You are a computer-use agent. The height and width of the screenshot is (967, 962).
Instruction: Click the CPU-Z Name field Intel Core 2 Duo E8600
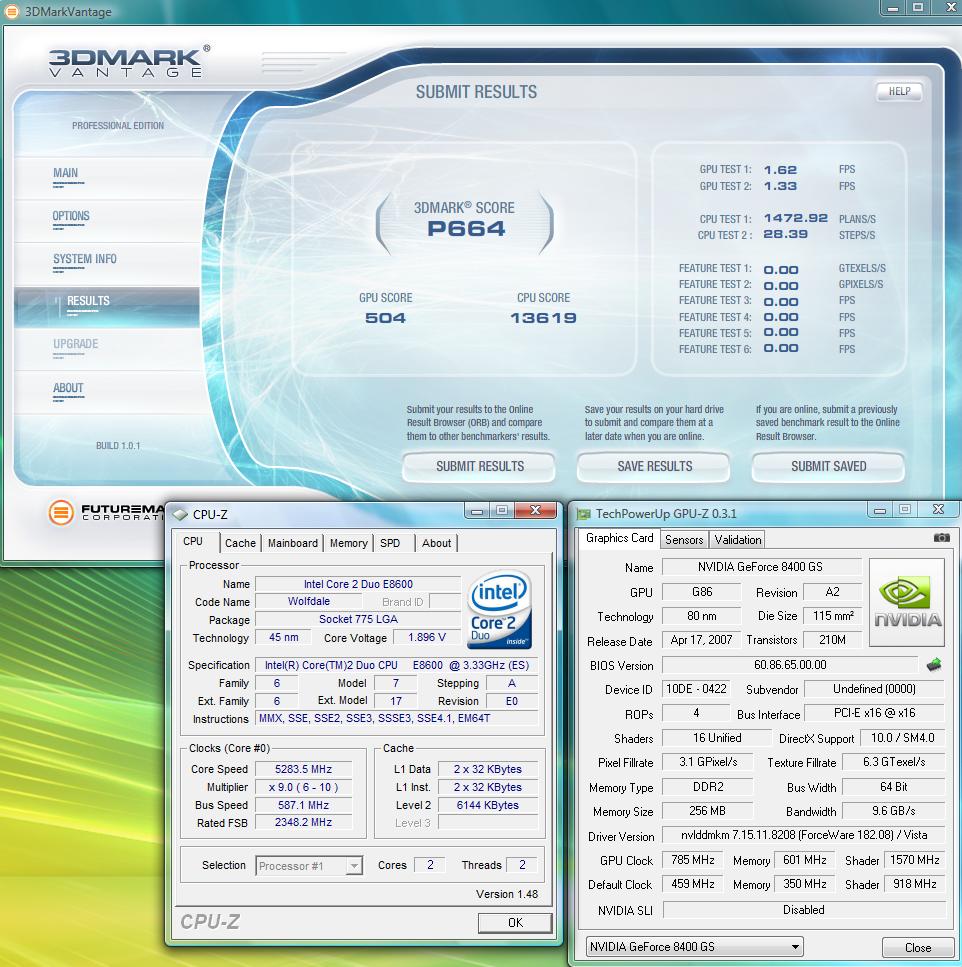[358, 584]
